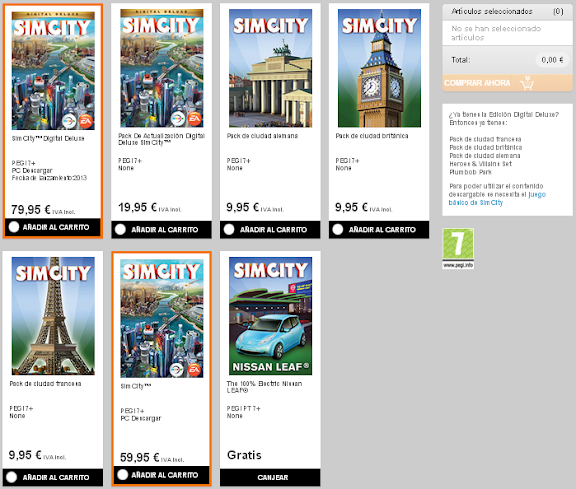The height and width of the screenshot is (489, 576).
Task: Open Nissan Leaf pack cover image
Action: [270, 316]
